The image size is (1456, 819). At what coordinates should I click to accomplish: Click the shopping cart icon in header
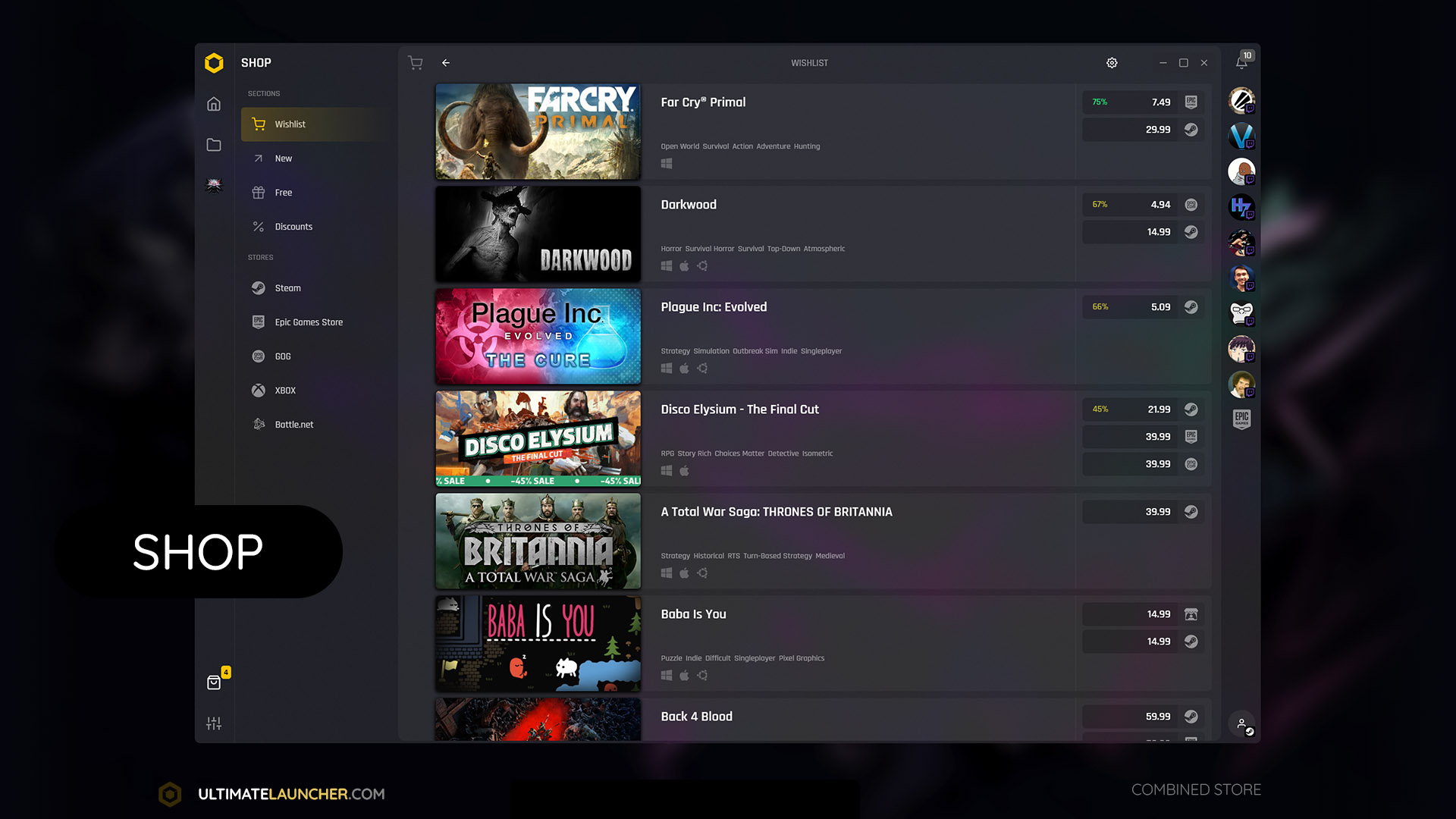416,63
